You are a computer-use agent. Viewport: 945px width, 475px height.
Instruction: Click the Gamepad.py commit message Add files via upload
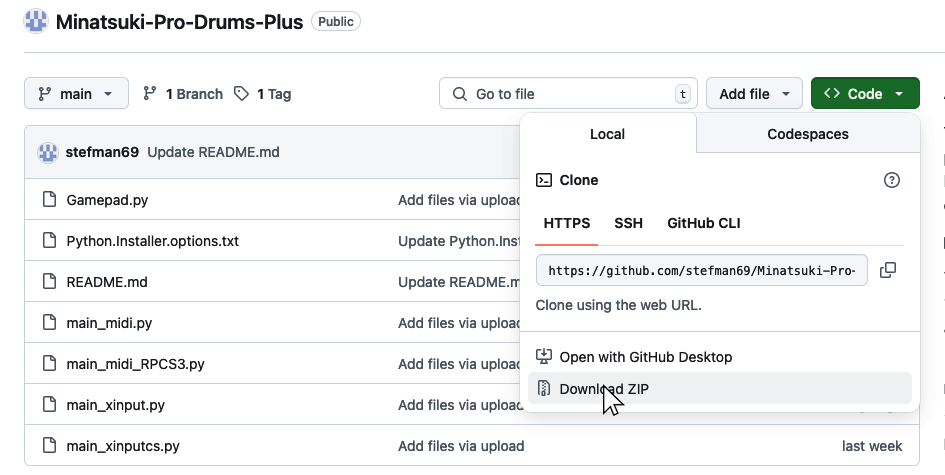pyautogui.click(x=459, y=200)
